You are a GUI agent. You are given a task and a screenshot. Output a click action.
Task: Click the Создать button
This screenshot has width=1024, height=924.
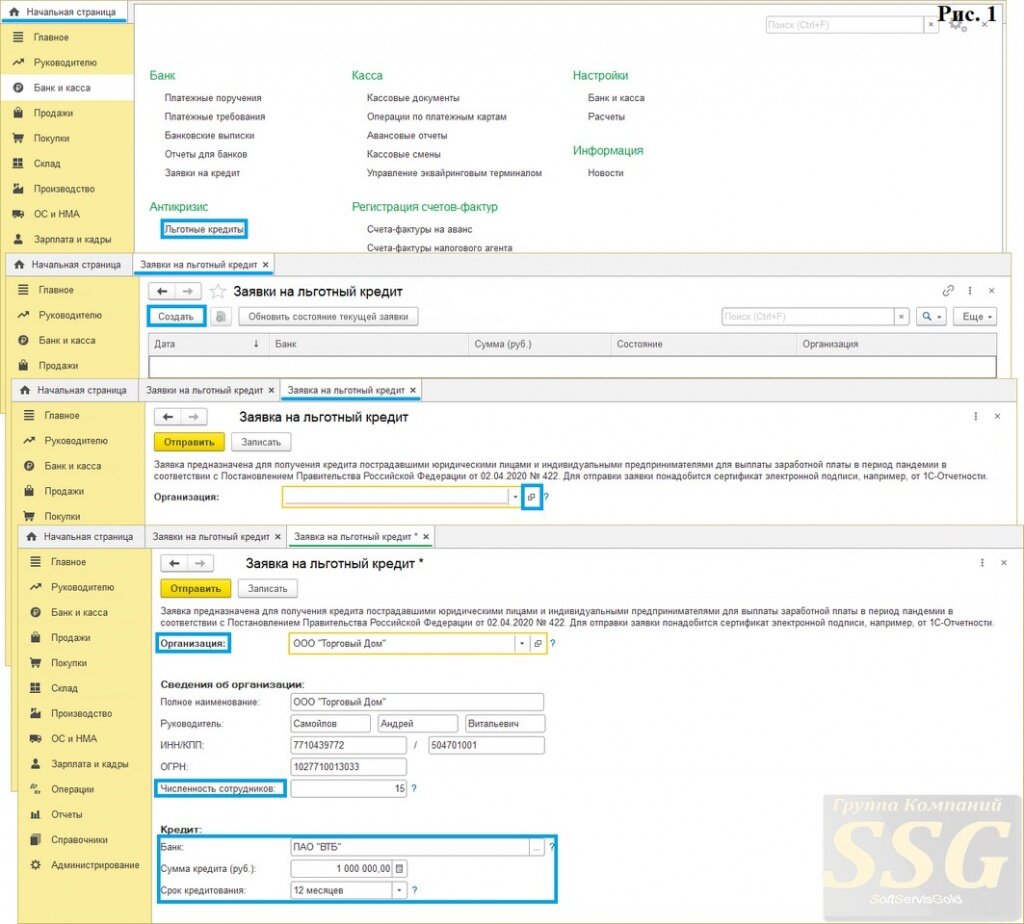(176, 317)
